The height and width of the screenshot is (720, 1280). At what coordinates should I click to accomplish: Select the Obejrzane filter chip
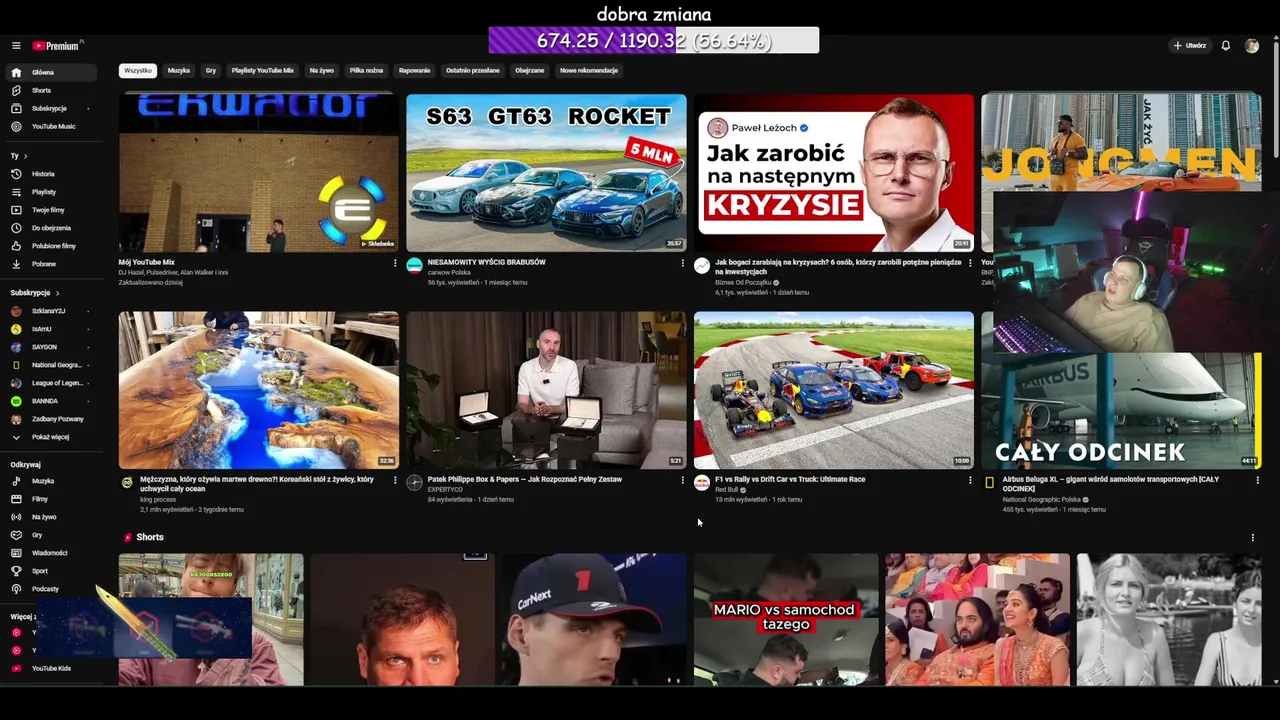point(530,71)
